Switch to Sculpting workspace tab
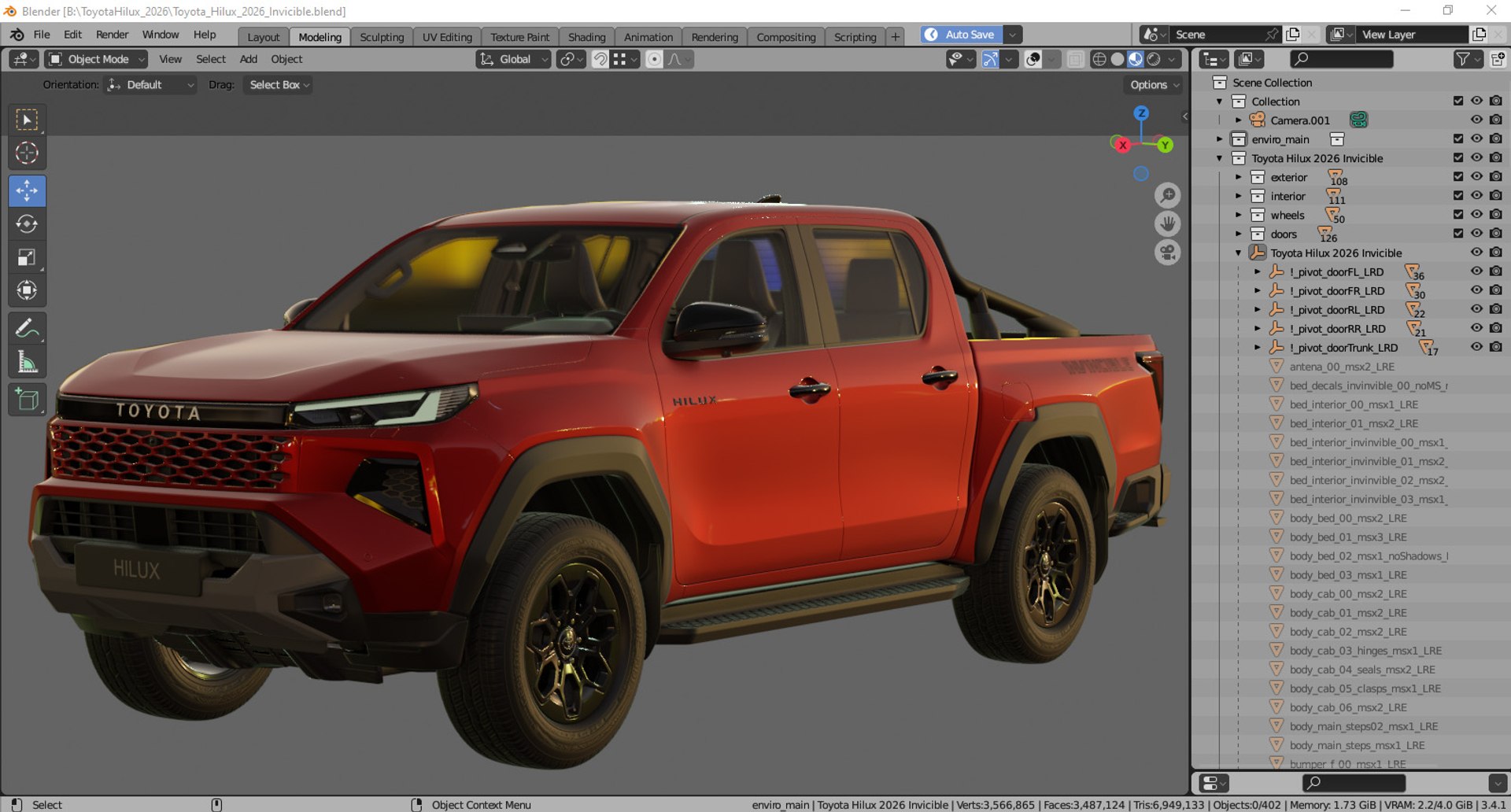This screenshot has width=1511, height=812. (x=382, y=37)
